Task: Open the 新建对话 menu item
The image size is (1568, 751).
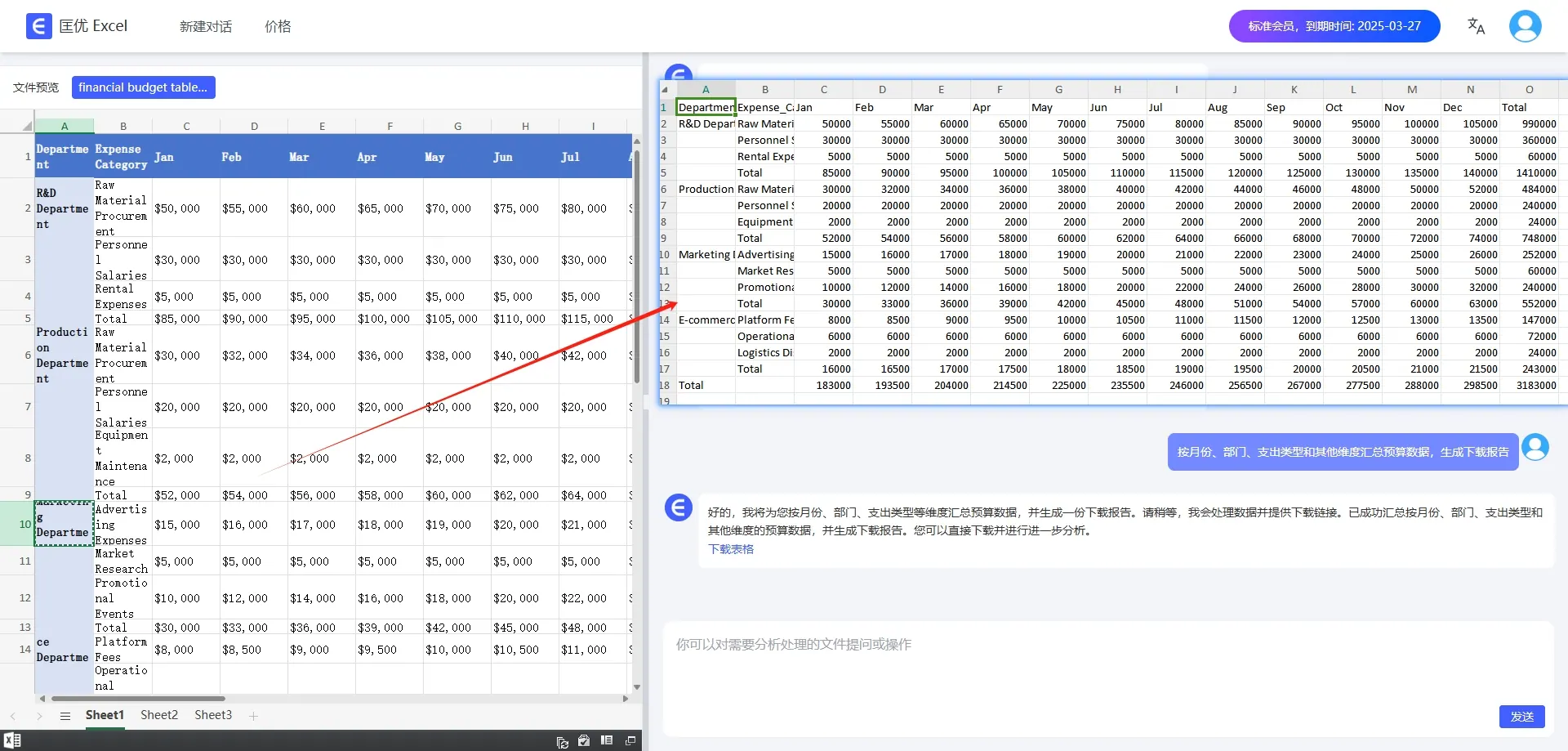Action: pos(206,26)
